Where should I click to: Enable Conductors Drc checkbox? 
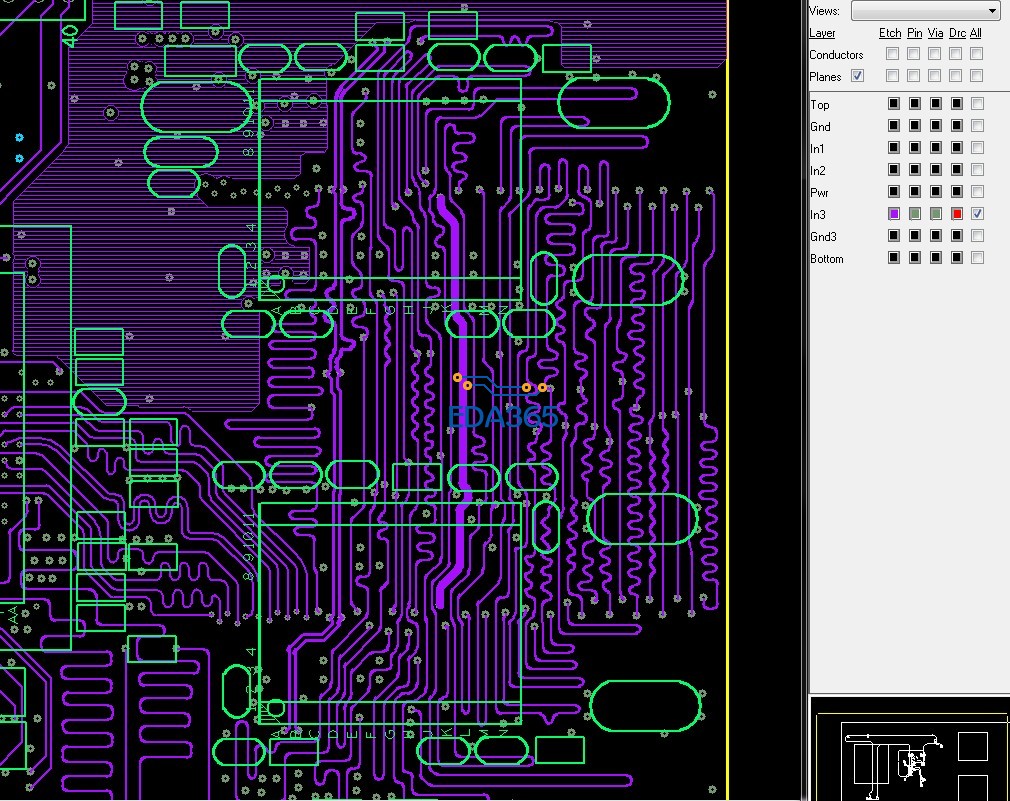(x=956, y=53)
